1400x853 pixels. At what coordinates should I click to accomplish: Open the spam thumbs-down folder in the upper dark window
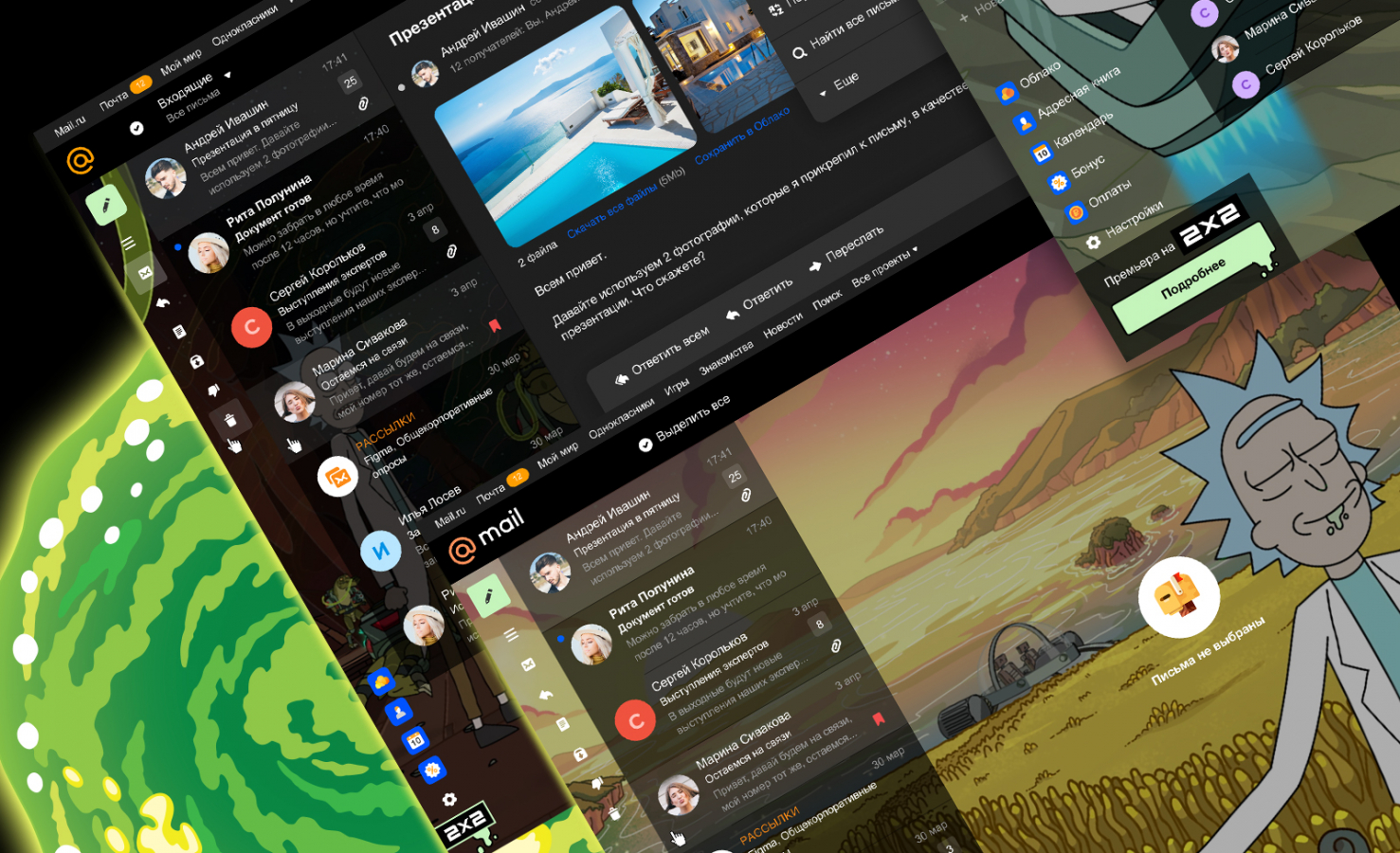tap(213, 390)
